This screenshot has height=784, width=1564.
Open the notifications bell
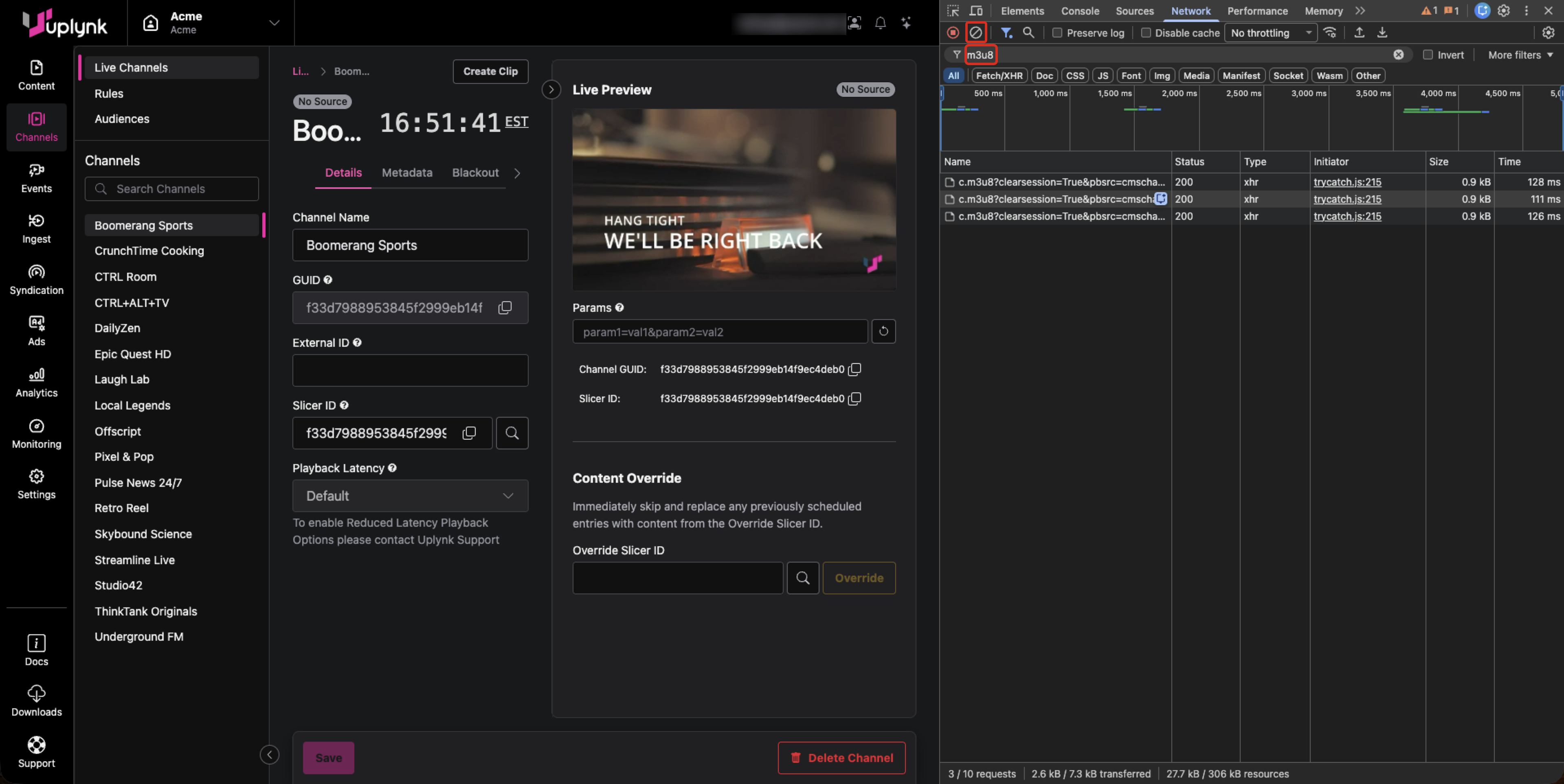(880, 23)
